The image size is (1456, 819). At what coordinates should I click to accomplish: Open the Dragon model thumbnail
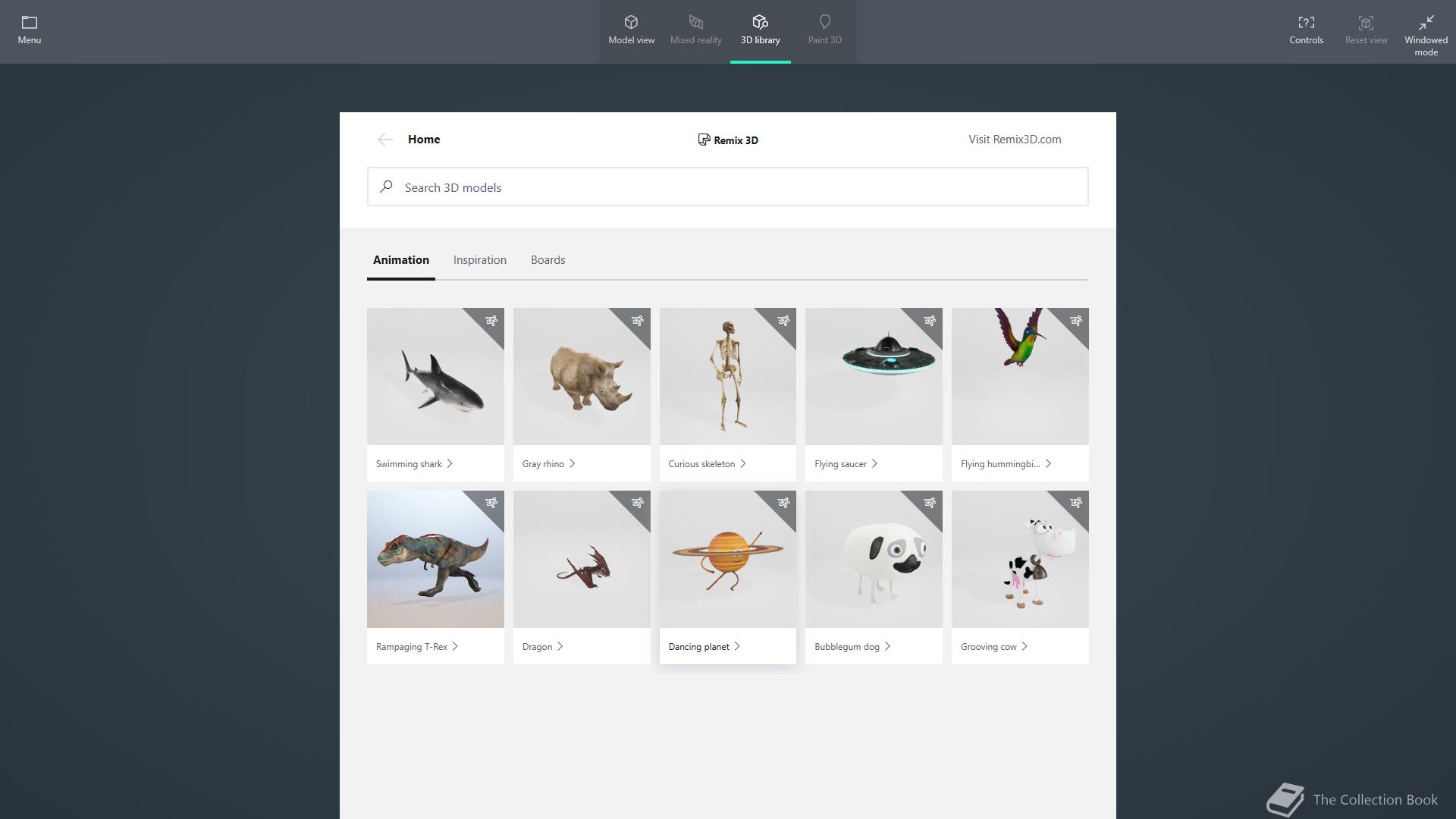(x=582, y=559)
